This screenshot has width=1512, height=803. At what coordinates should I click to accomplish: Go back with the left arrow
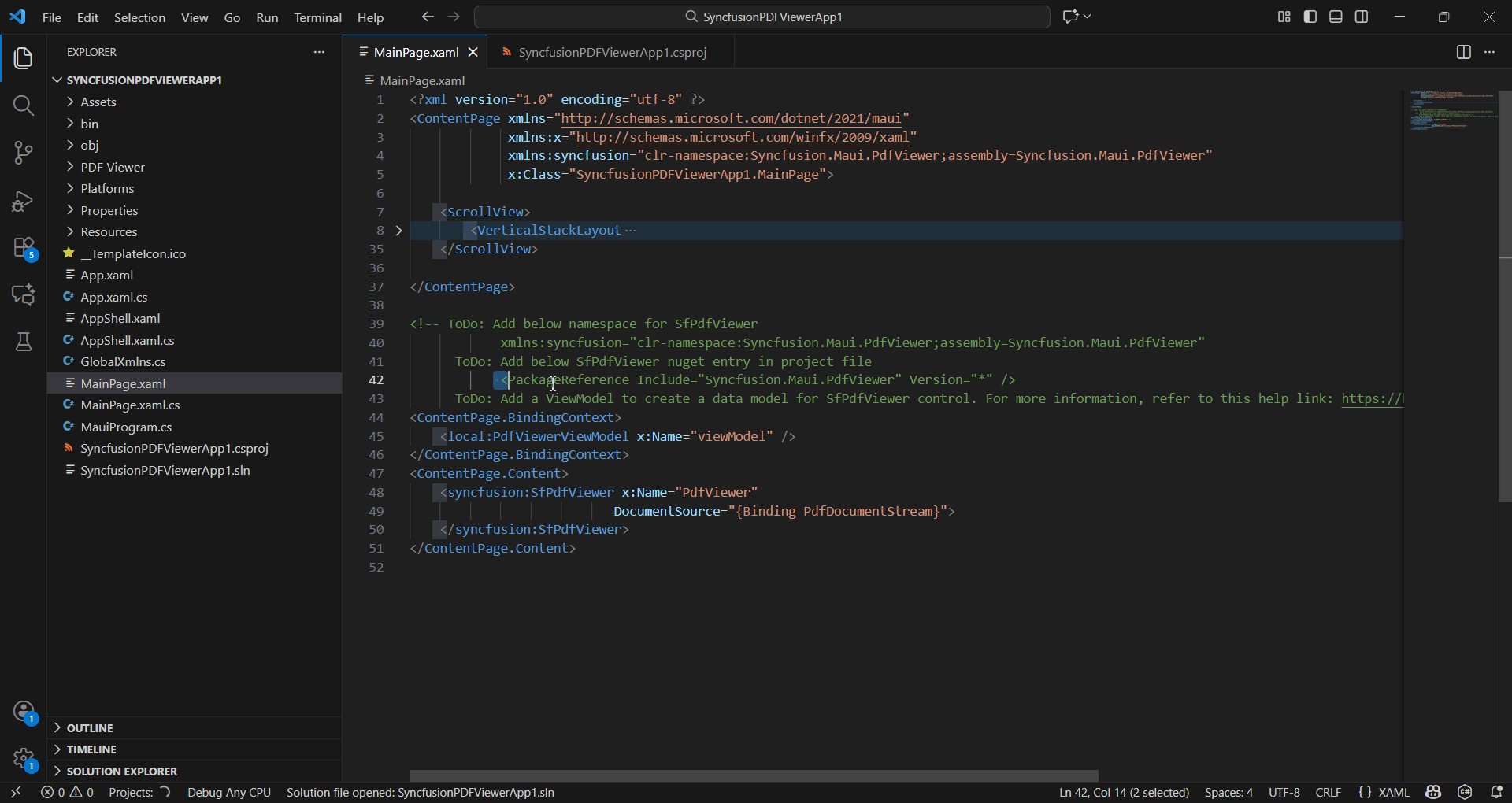428,17
